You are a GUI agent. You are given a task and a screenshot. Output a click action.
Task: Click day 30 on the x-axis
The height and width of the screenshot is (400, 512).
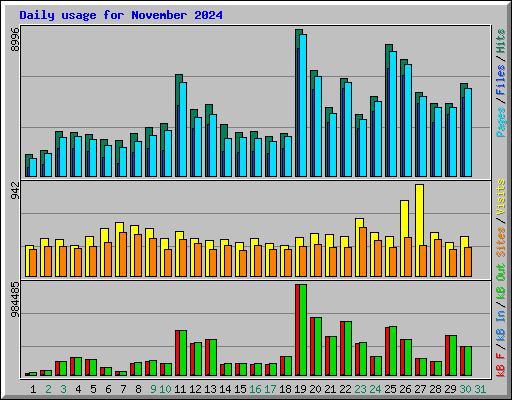coord(465,389)
